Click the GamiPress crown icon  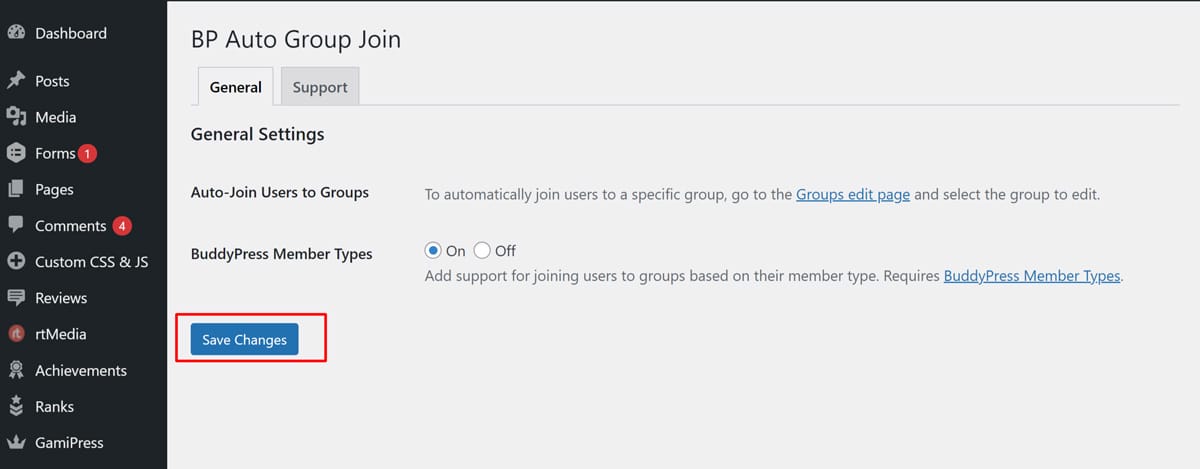[x=16, y=442]
